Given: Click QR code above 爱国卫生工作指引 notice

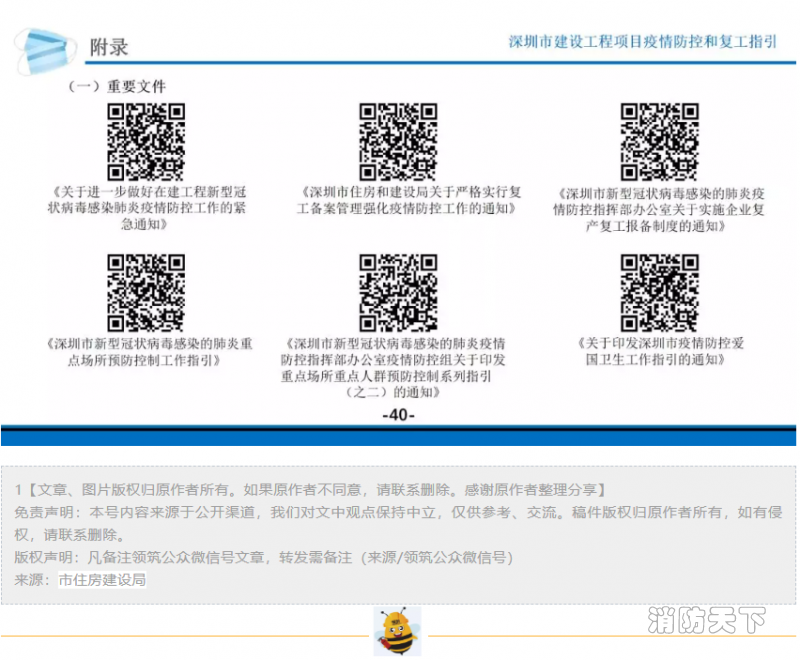Looking at the screenshot, I should point(659,293).
